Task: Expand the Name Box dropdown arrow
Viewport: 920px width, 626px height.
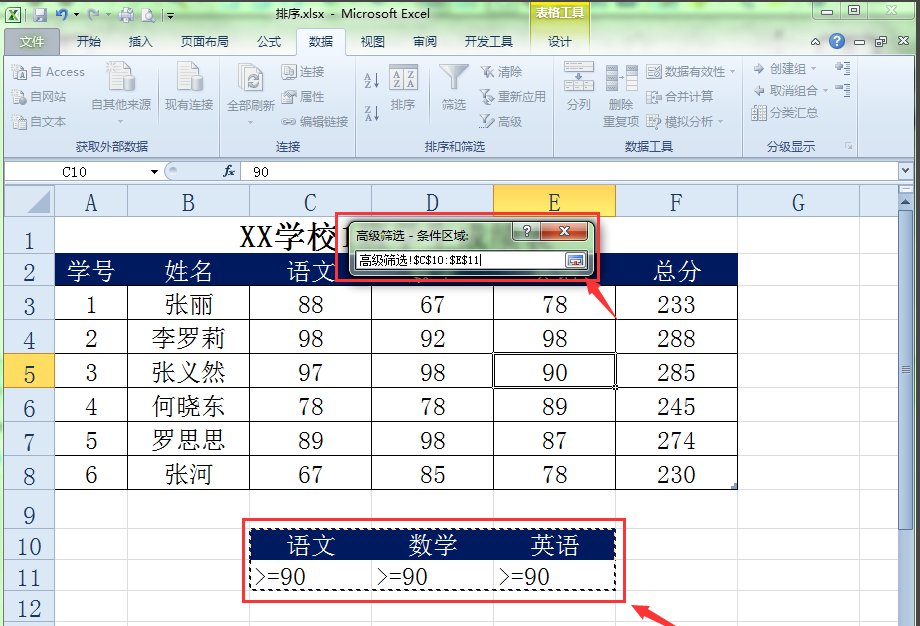Action: [x=154, y=172]
